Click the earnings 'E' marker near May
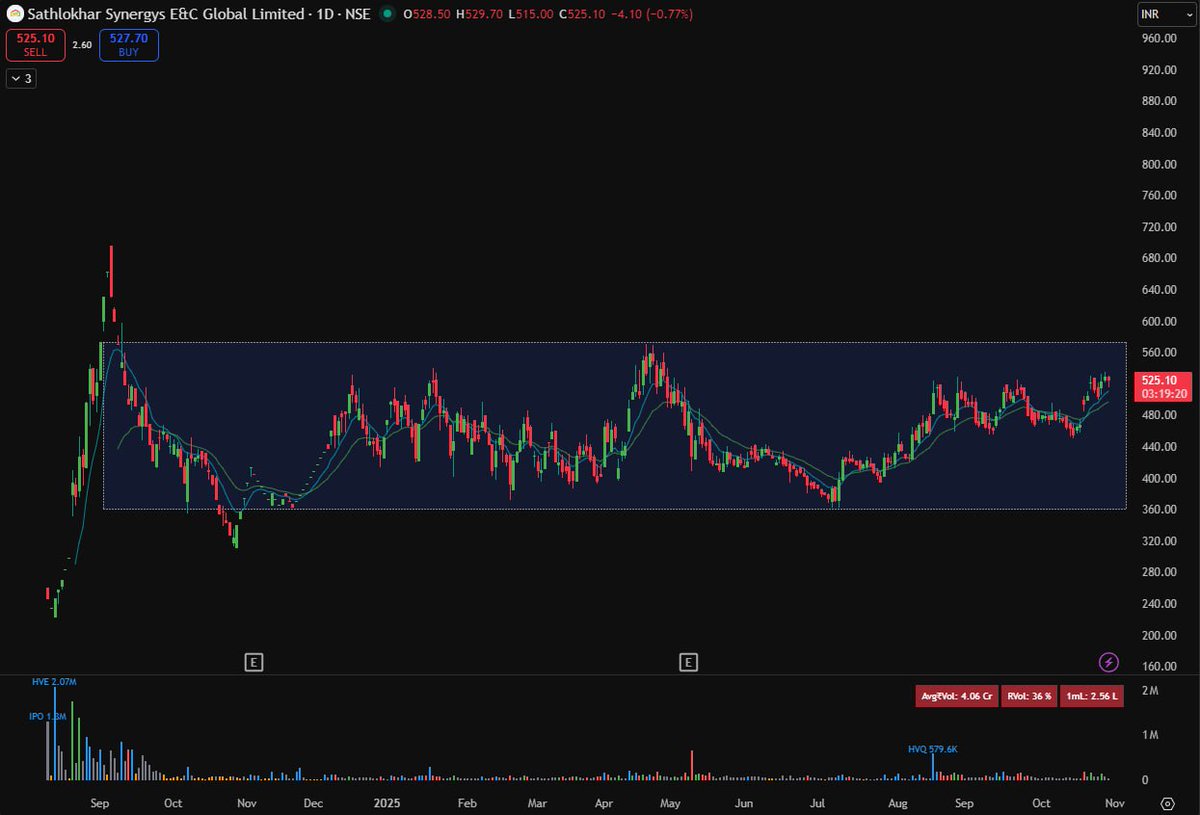 pyautogui.click(x=690, y=661)
